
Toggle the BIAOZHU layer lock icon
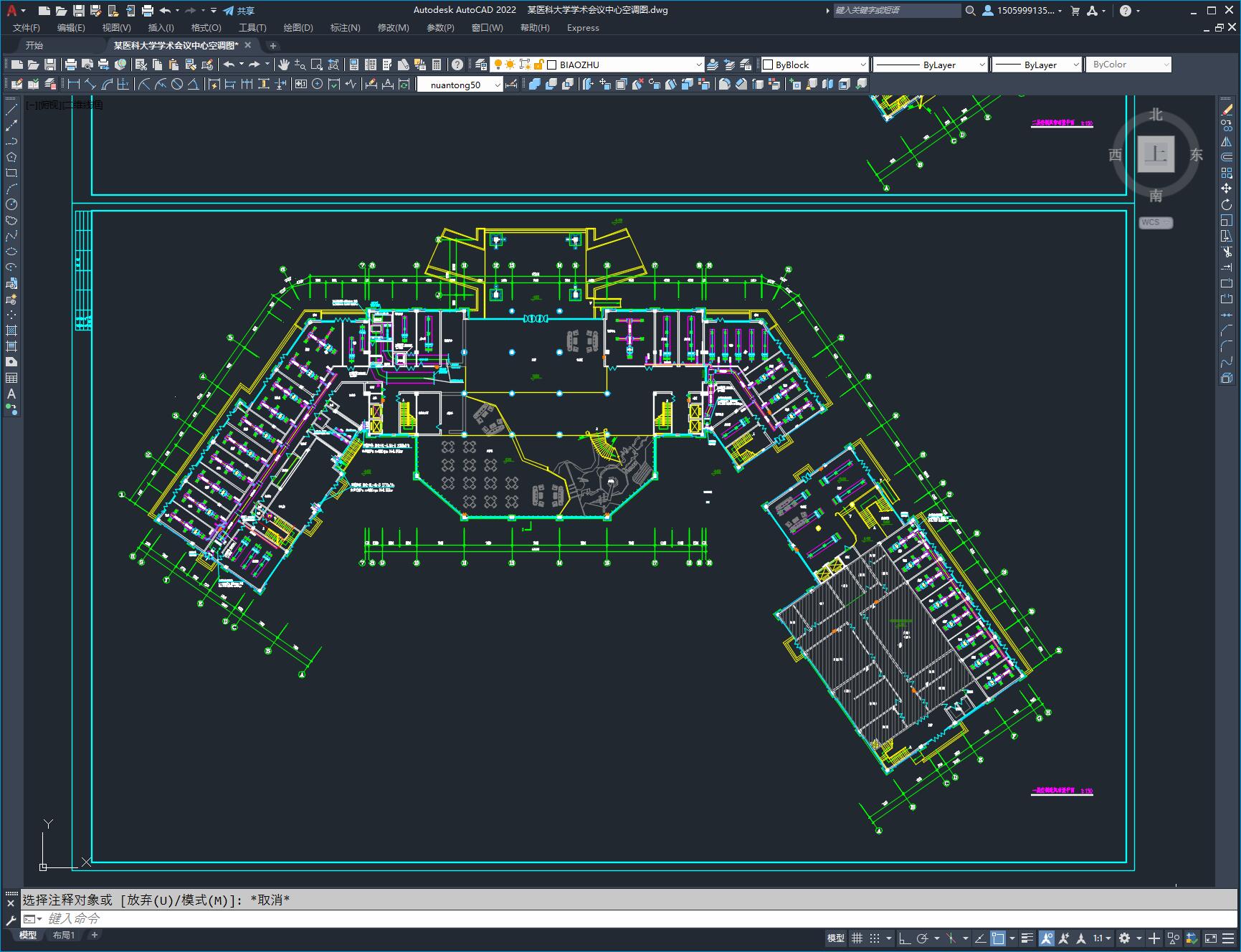[539, 65]
